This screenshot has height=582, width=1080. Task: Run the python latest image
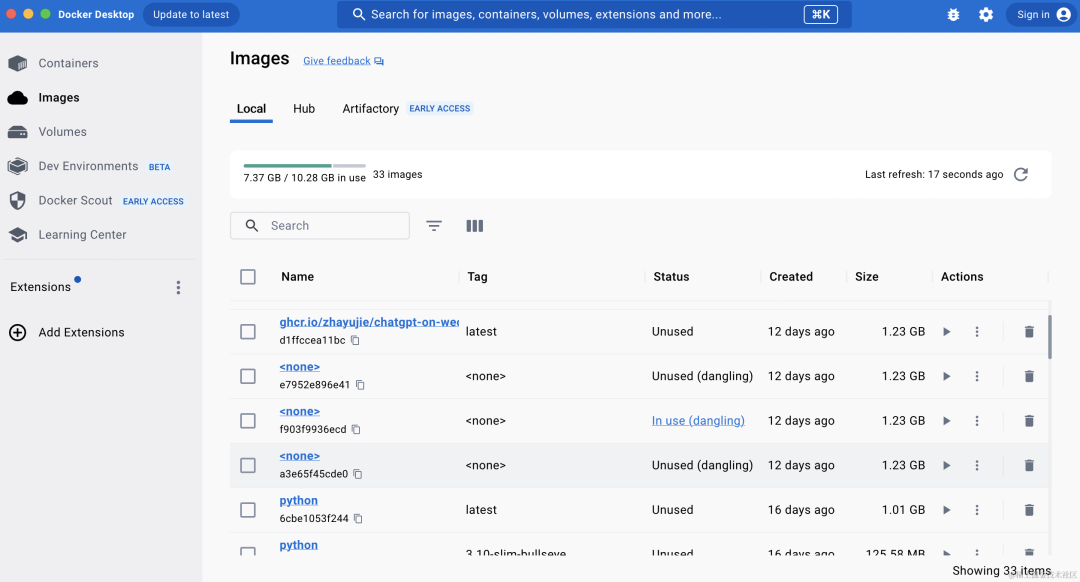[946, 510]
